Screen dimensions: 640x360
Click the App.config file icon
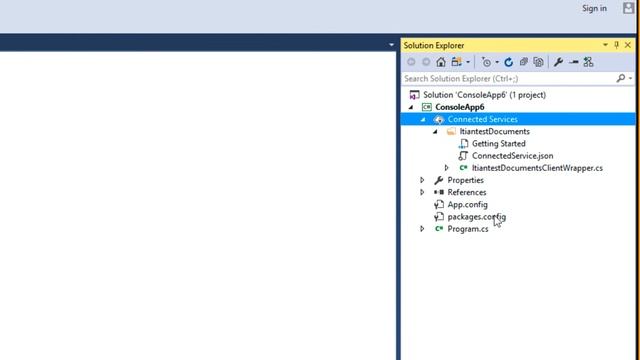pyautogui.click(x=439, y=204)
